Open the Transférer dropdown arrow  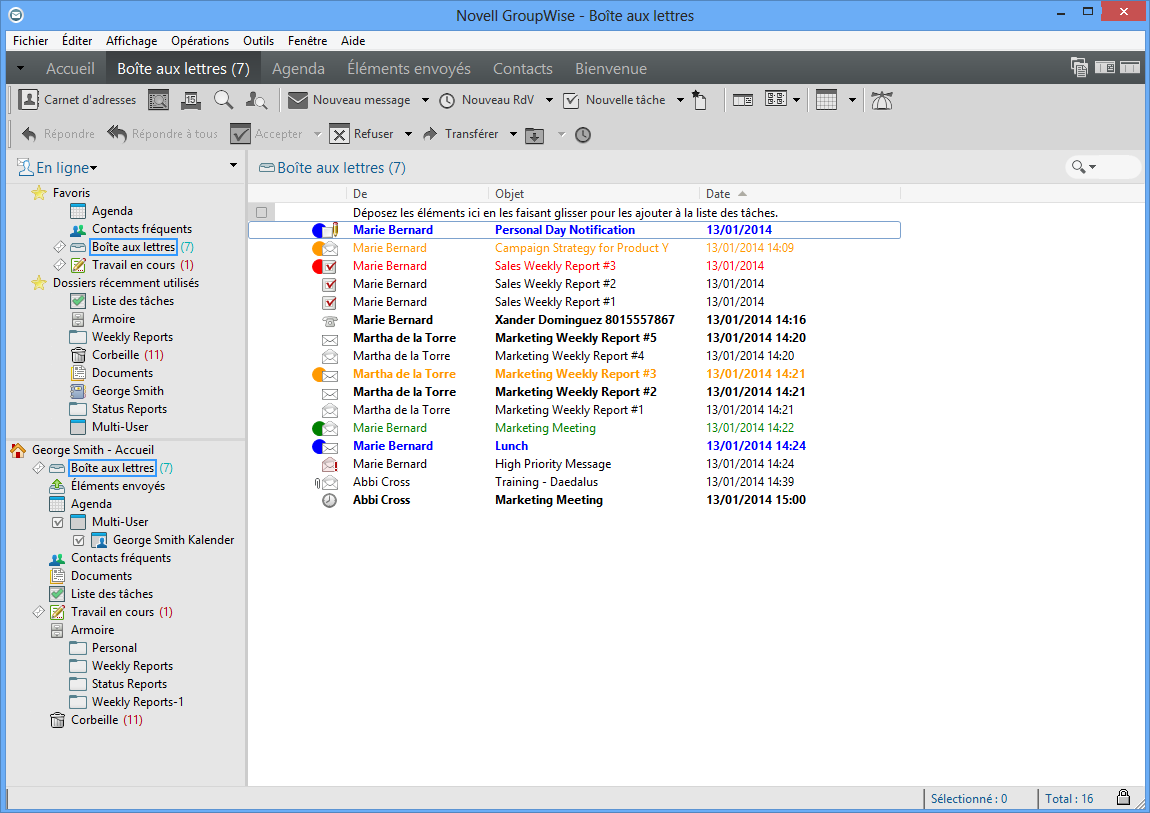[513, 134]
